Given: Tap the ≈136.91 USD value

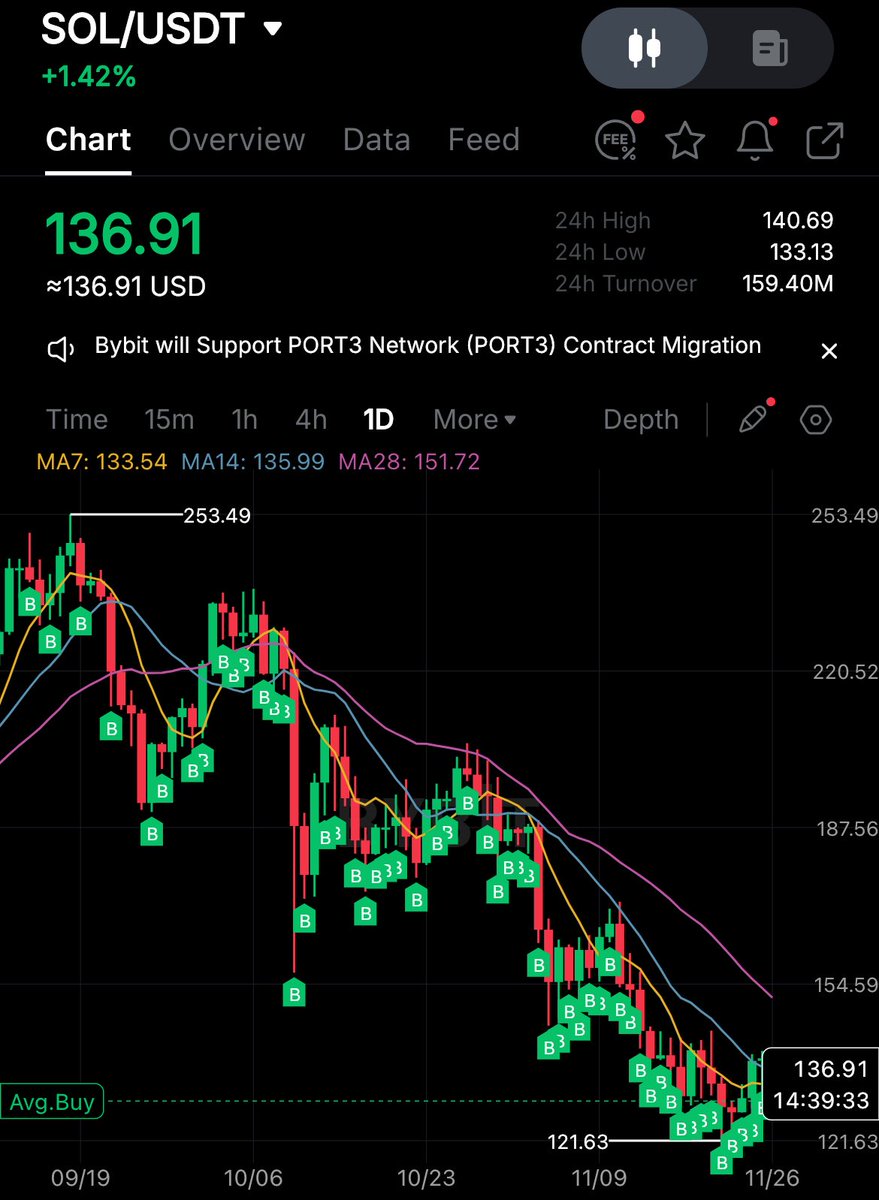Looking at the screenshot, I should point(126,287).
